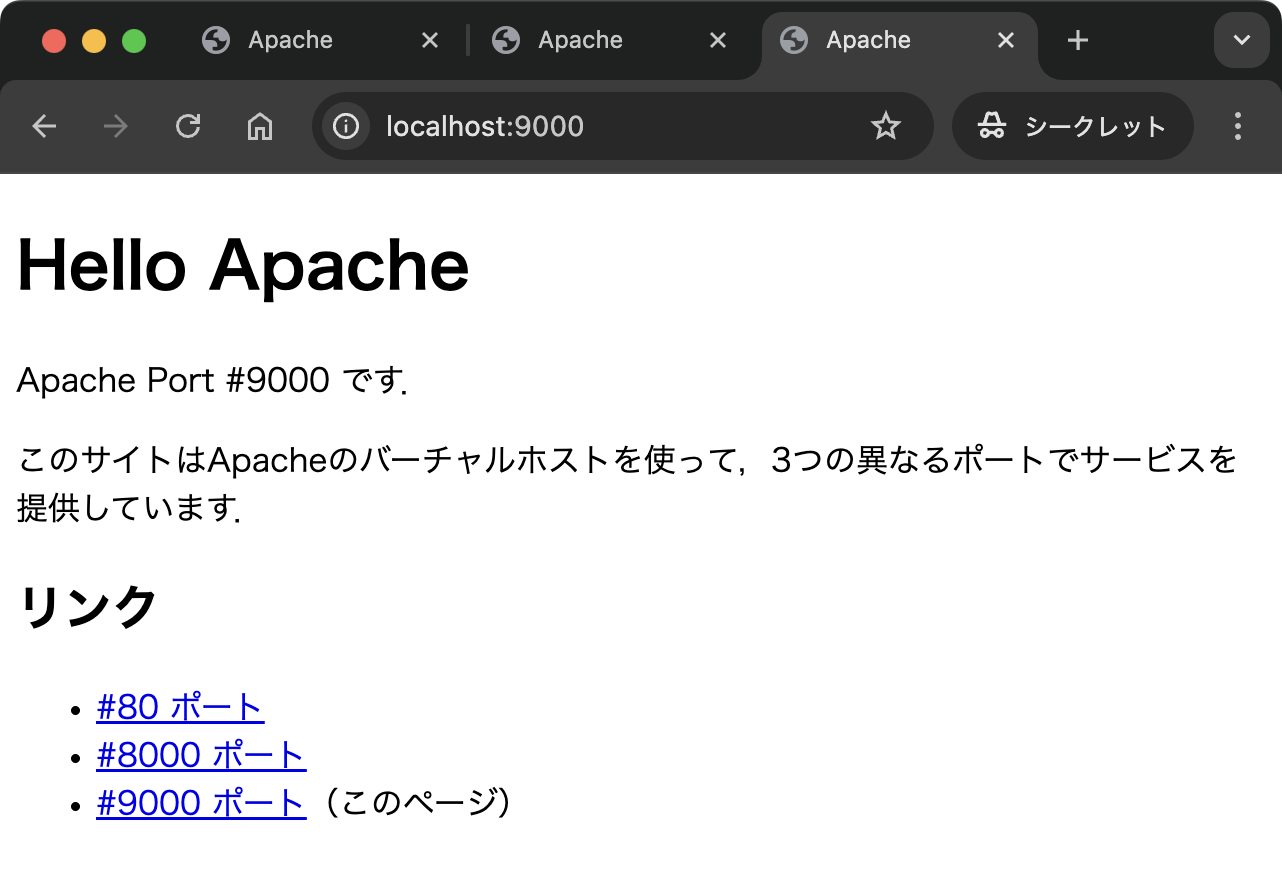The image size is (1282, 896).
Task: Open a new tab with plus button
Action: click(x=1077, y=40)
